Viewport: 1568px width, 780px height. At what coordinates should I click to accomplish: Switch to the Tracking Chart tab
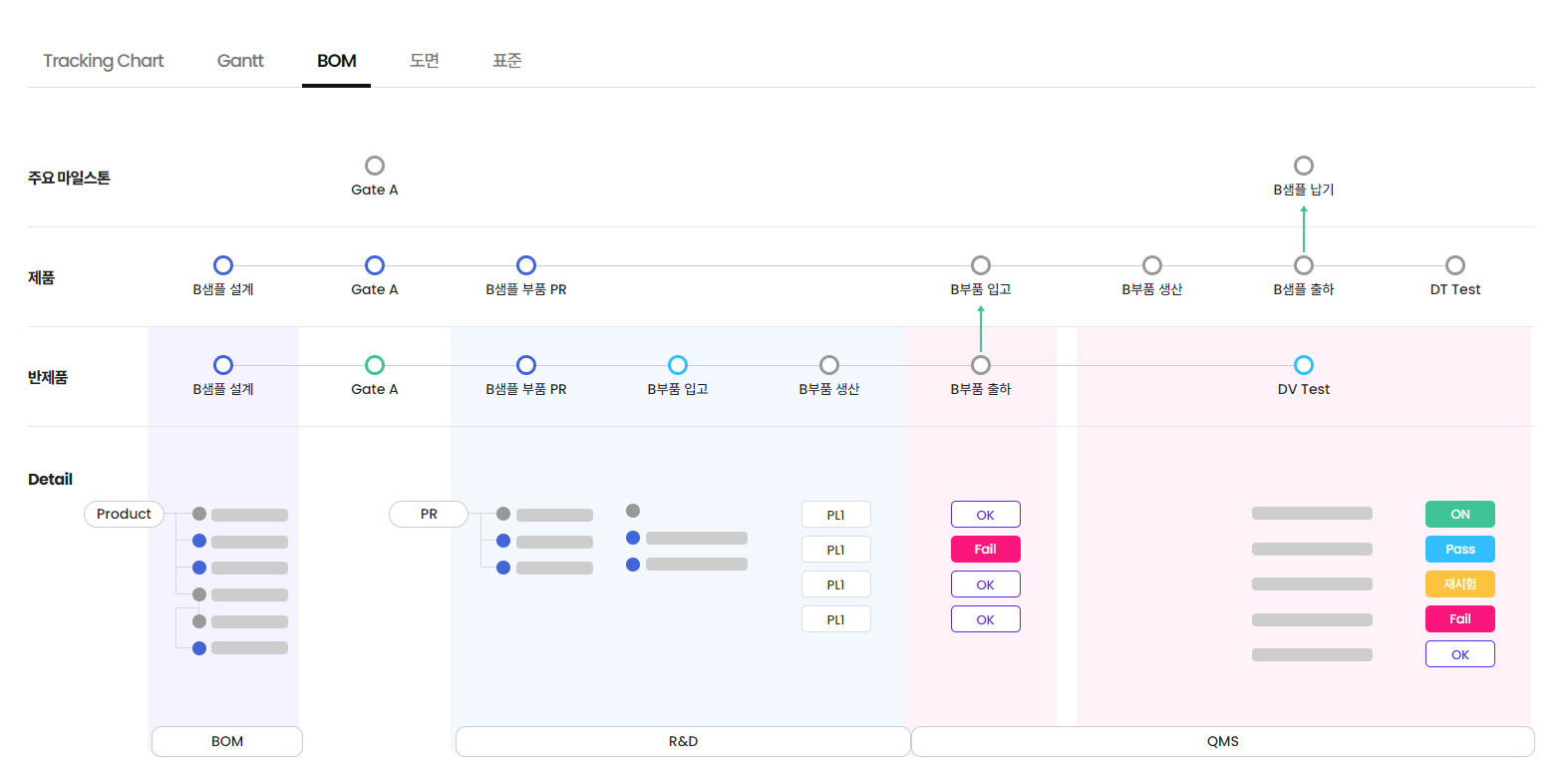103,61
